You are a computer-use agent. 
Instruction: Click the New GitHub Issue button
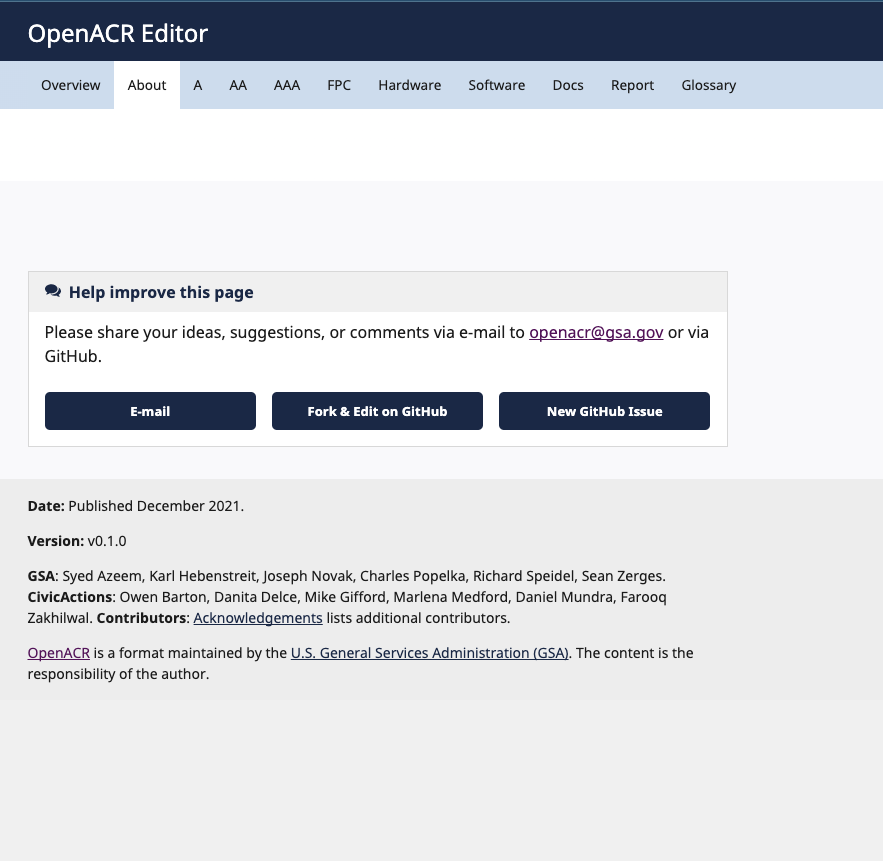tap(604, 411)
